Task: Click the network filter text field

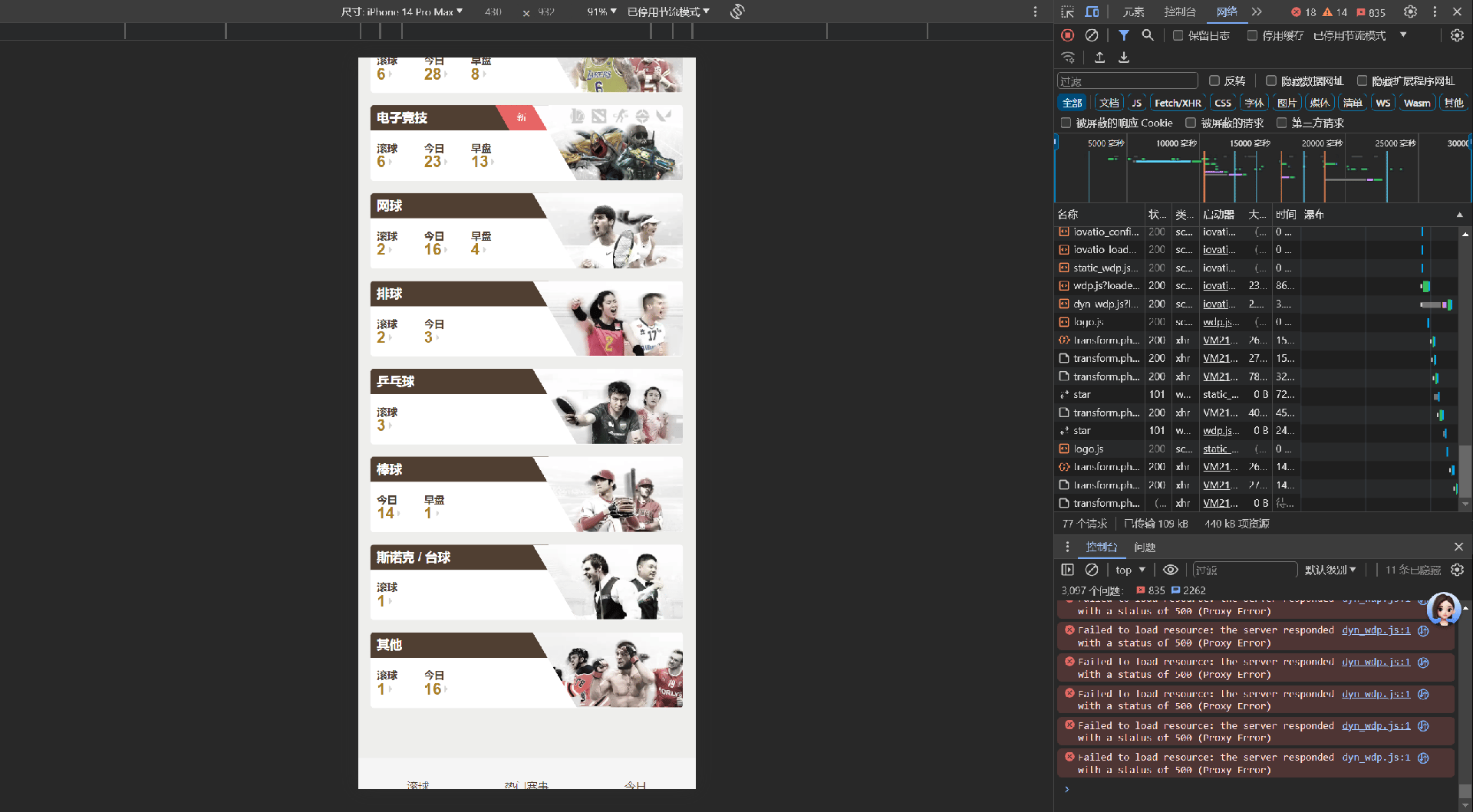Action: tap(1127, 81)
